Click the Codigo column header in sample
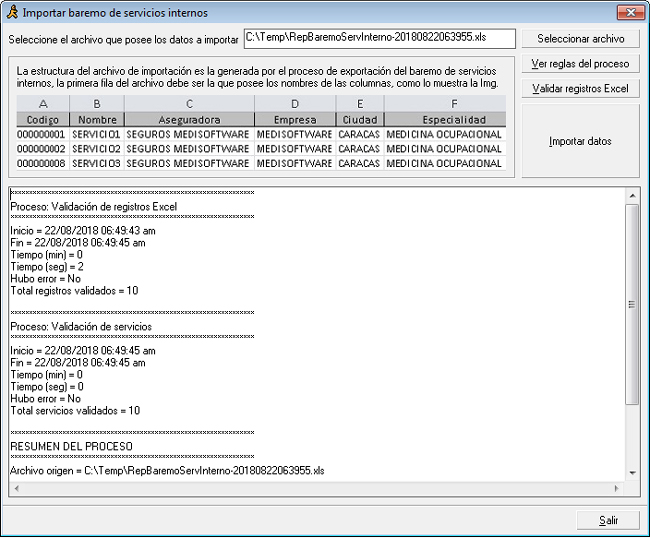This screenshot has width=650, height=538. pos(42,119)
